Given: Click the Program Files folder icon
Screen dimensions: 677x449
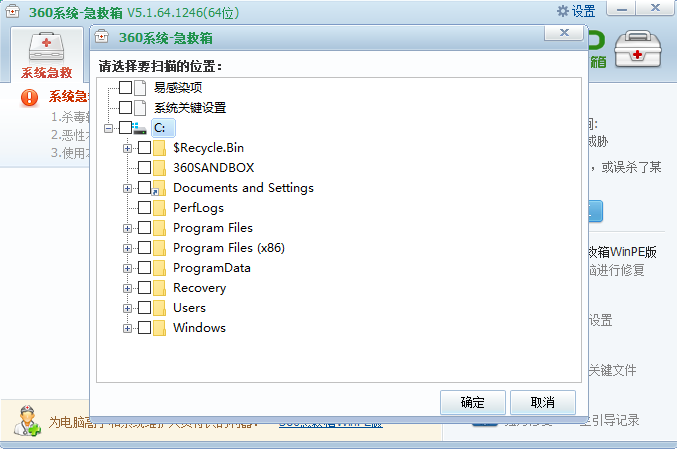Looking at the screenshot, I should pos(159,228).
